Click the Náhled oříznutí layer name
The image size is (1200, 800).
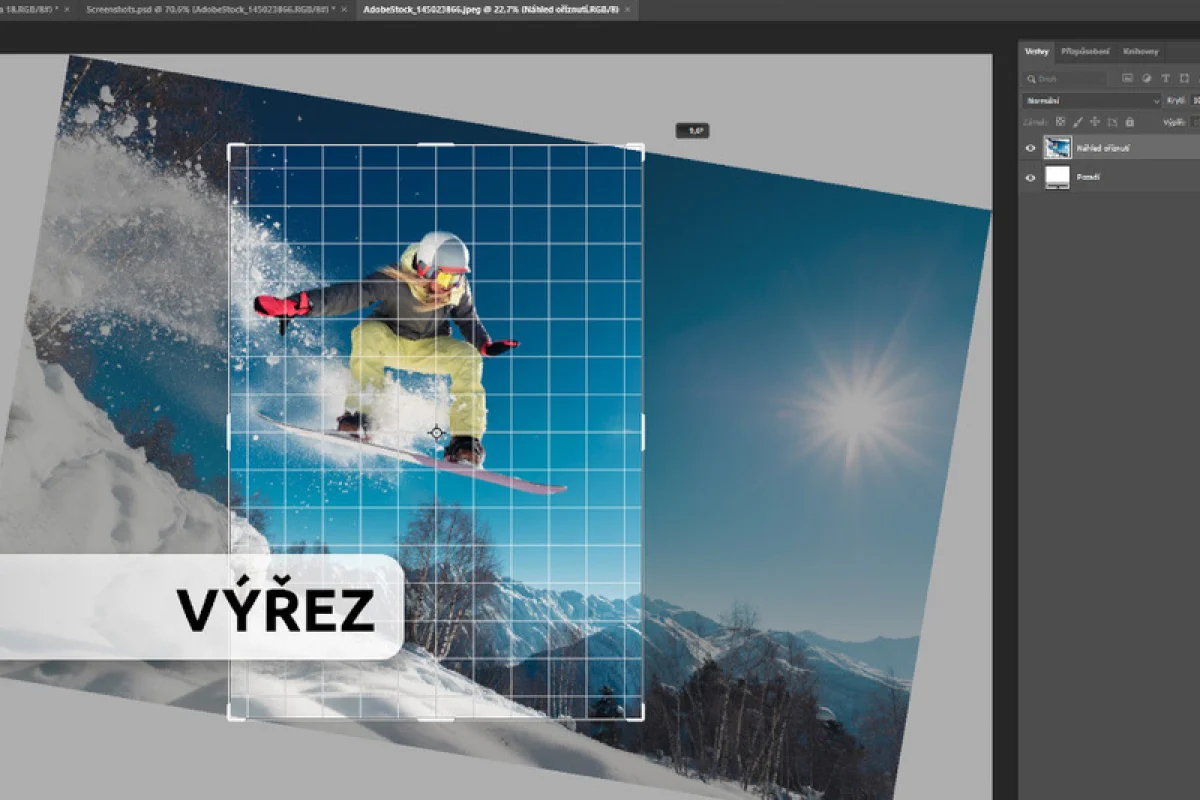coord(1103,148)
